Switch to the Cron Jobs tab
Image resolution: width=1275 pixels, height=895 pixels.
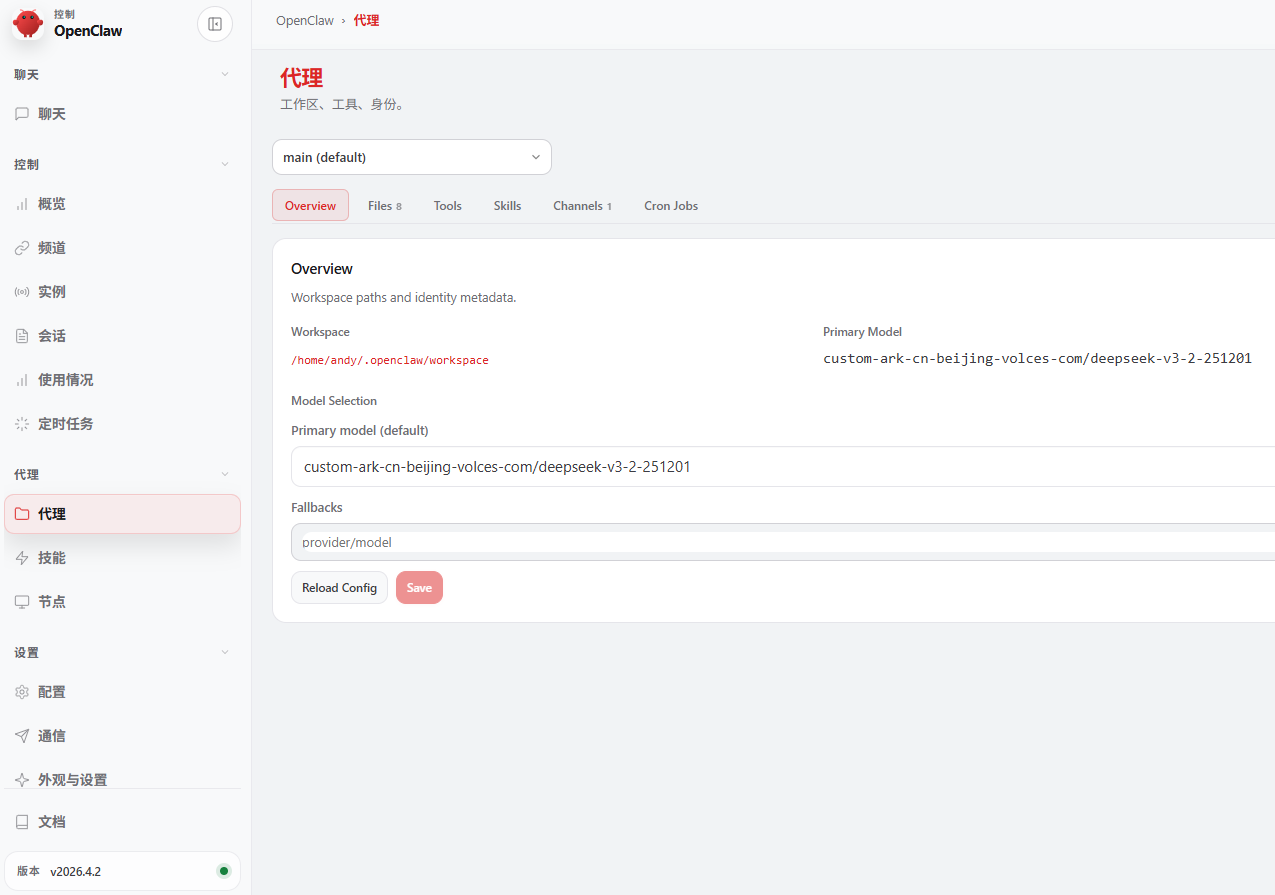click(x=671, y=206)
